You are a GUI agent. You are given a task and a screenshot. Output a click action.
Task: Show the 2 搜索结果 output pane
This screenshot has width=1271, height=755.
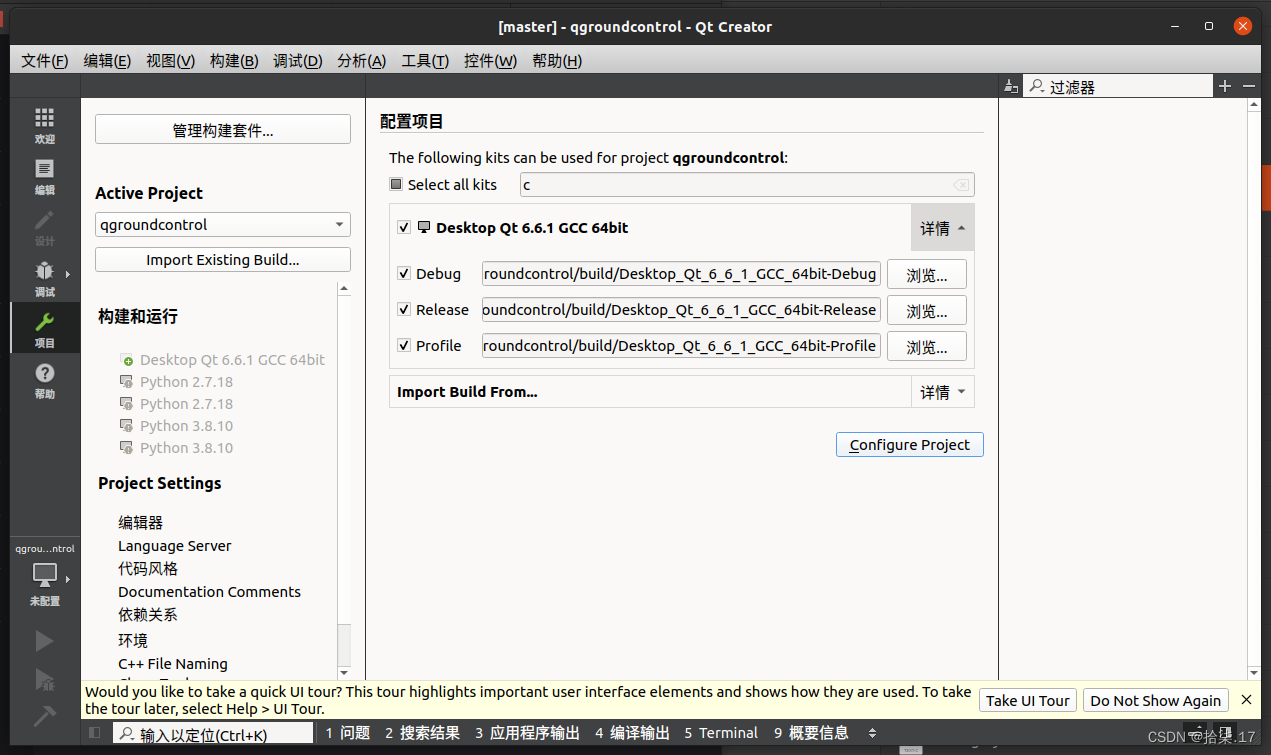tap(422, 733)
